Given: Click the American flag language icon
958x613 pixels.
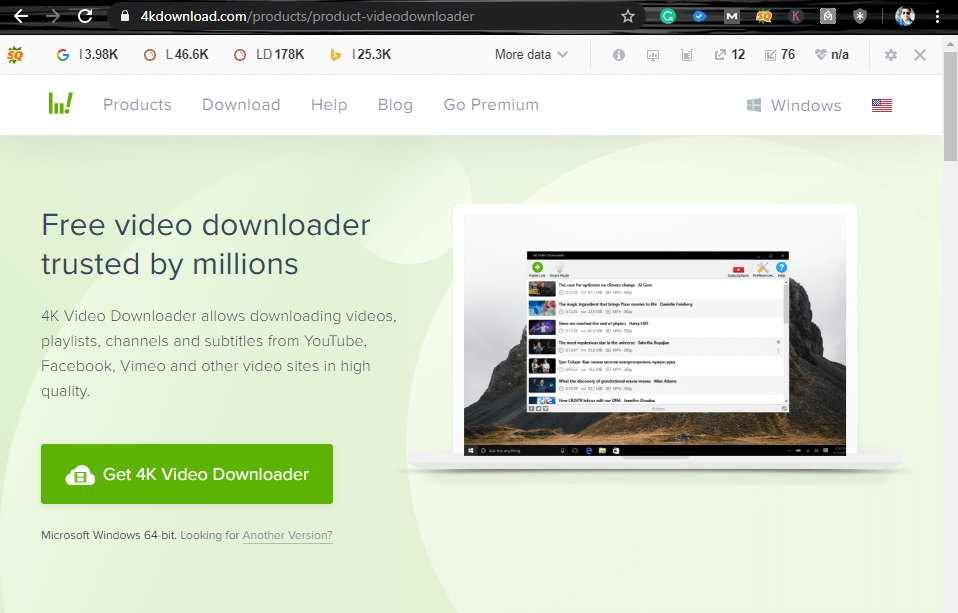Looking at the screenshot, I should pyautogui.click(x=881, y=104).
